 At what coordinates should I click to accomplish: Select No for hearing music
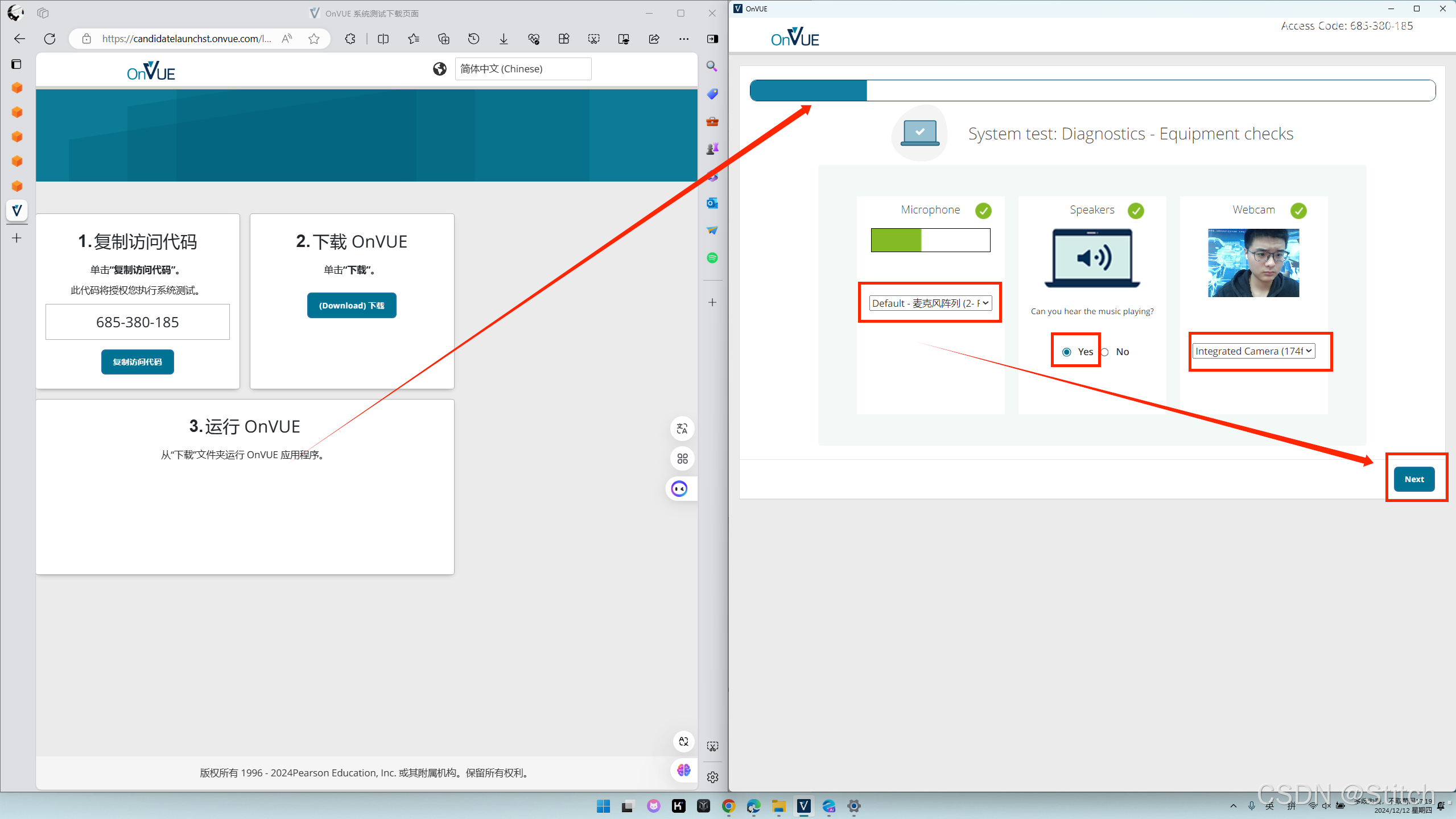[x=1105, y=352]
